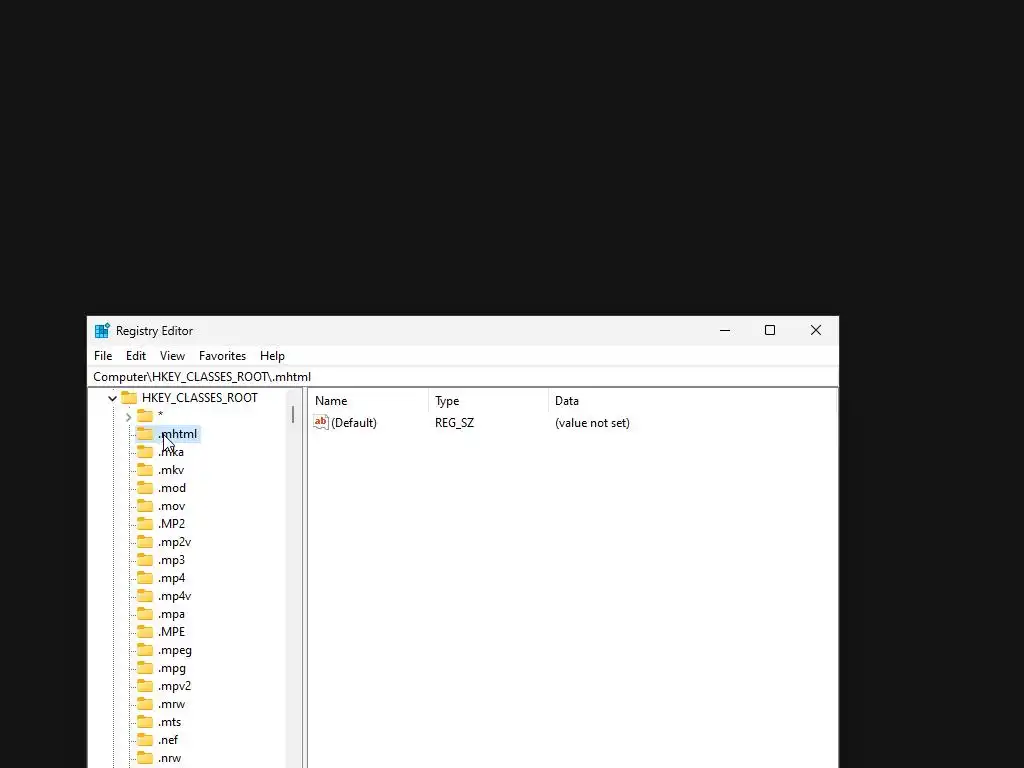1024x768 pixels.
Task: Click the REG_SZ type cell
Action: click(x=455, y=423)
